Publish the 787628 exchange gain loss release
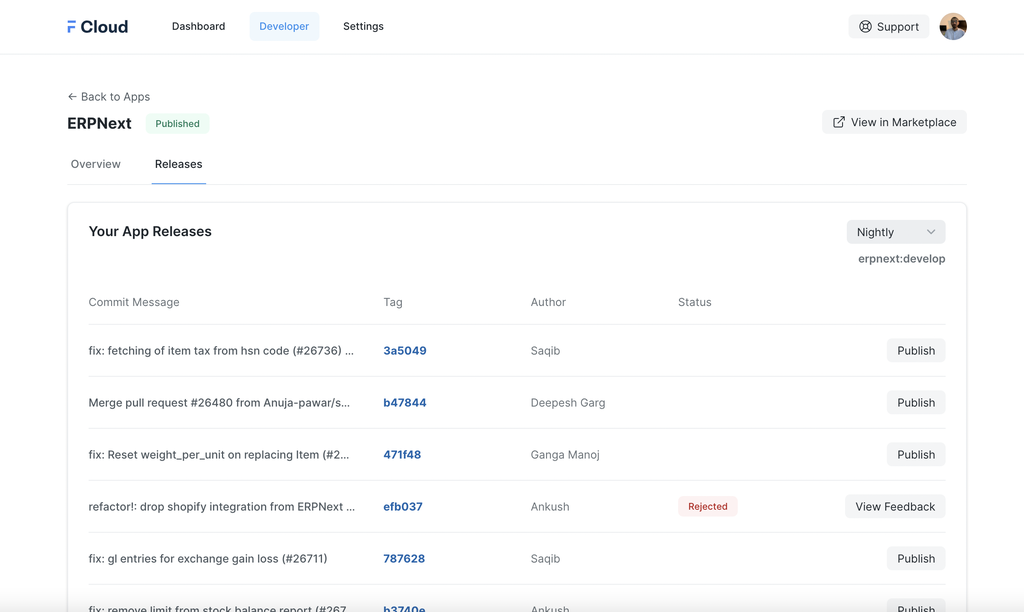The image size is (1024, 612). 915,559
